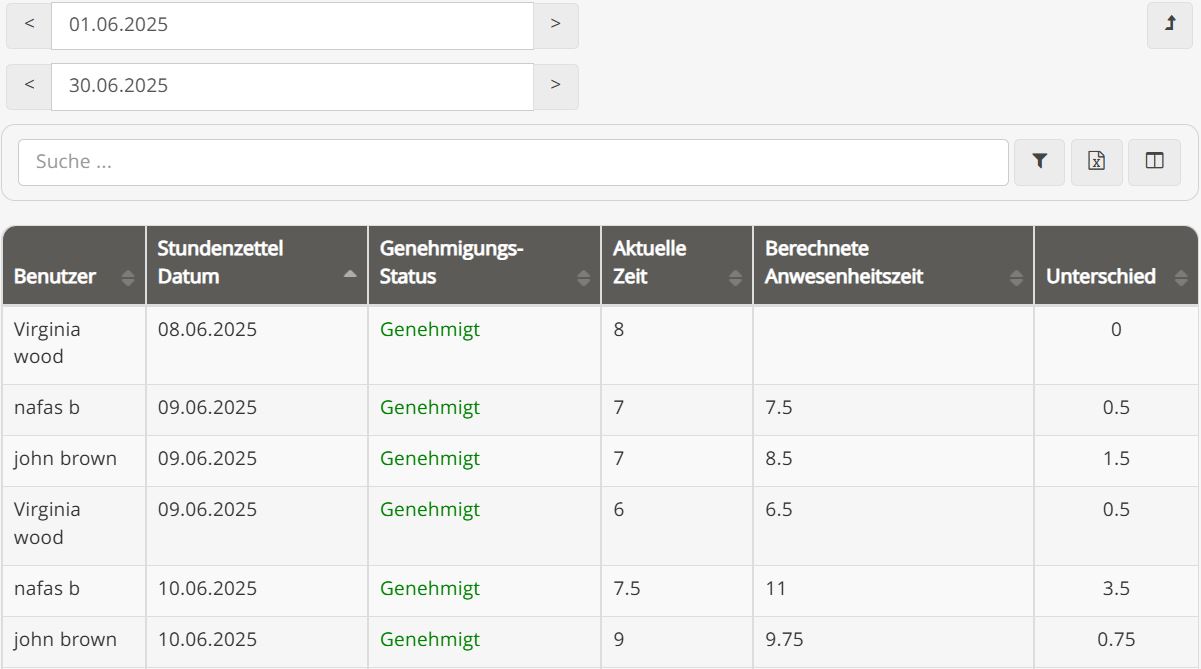1201x669 pixels.
Task: Select Virginia wood in the 08.06.2025 row
Action: click(47, 343)
